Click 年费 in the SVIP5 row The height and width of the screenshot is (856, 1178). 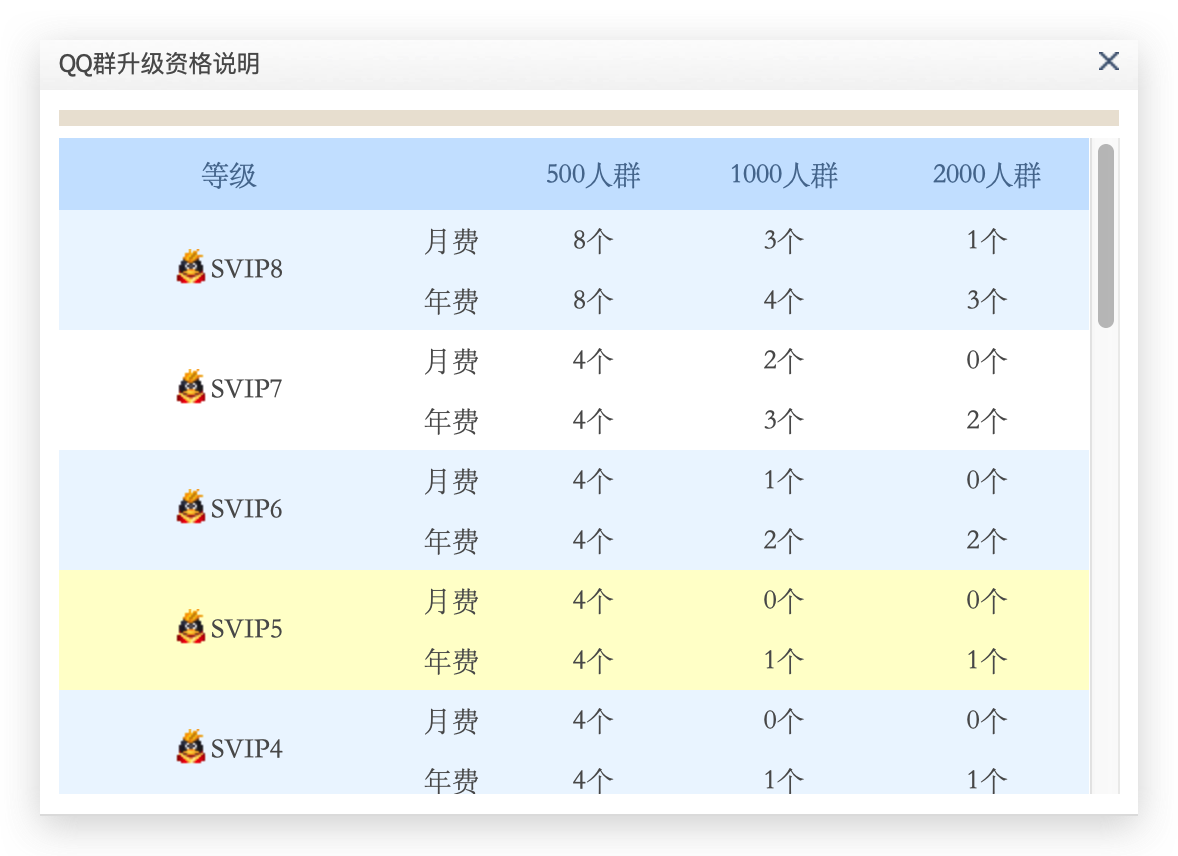[452, 661]
